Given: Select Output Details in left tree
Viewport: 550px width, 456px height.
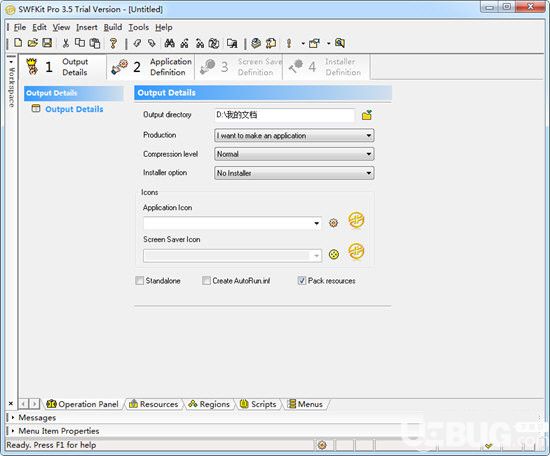Looking at the screenshot, I should 74,109.
